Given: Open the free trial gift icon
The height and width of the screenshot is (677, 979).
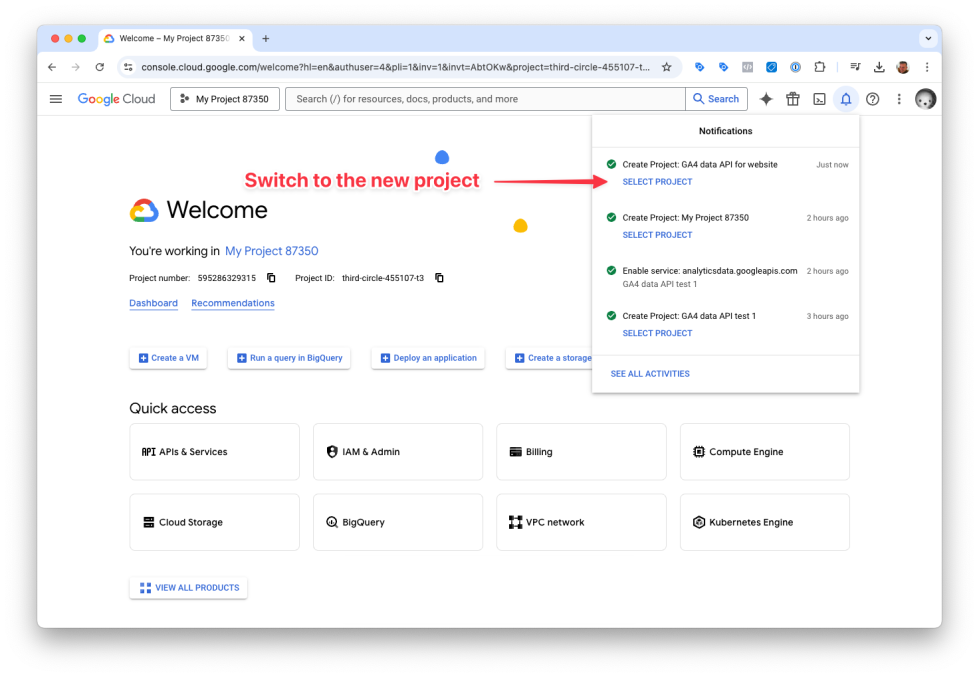Looking at the screenshot, I should click(793, 99).
